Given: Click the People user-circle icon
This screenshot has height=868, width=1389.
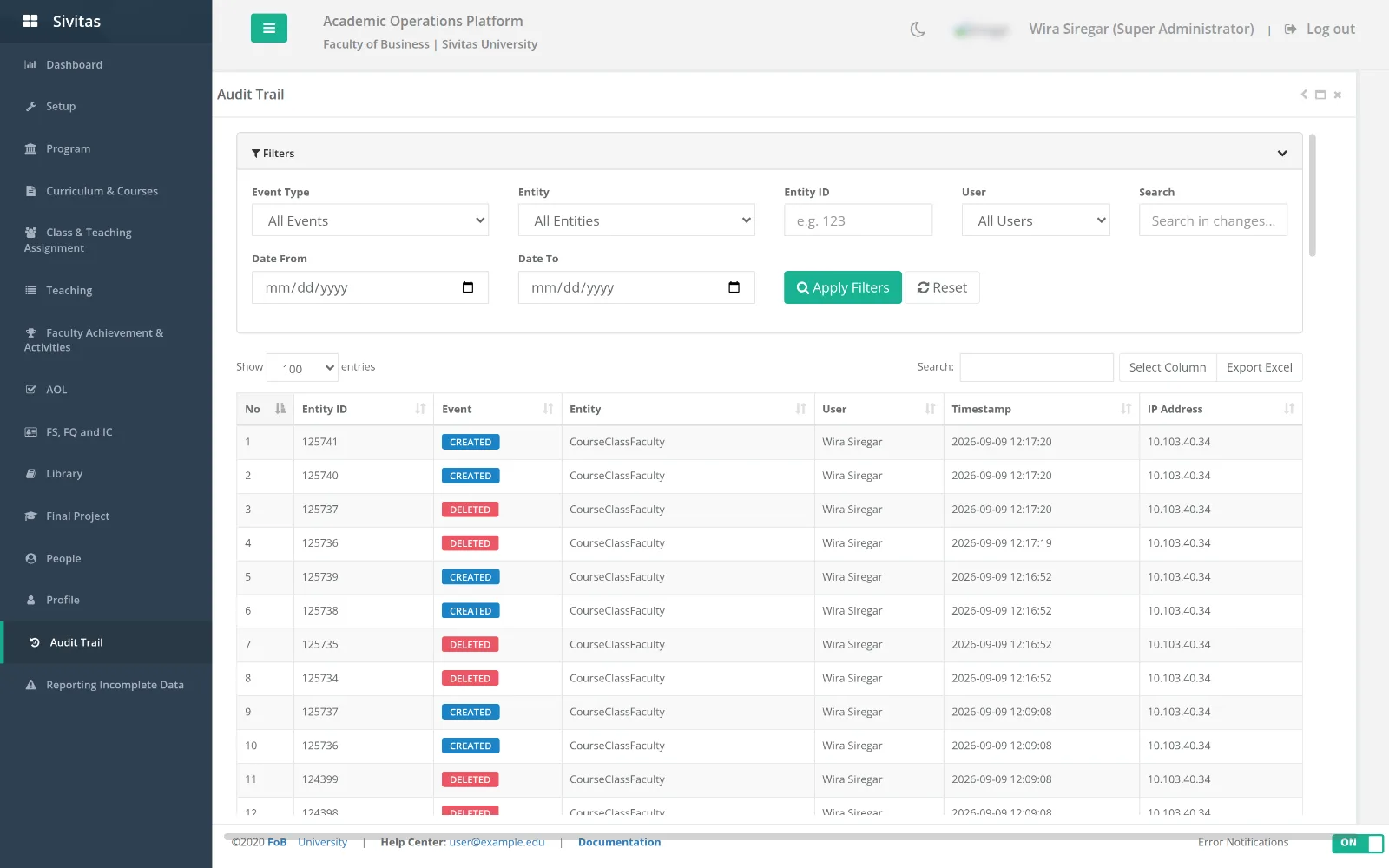Looking at the screenshot, I should point(30,558).
